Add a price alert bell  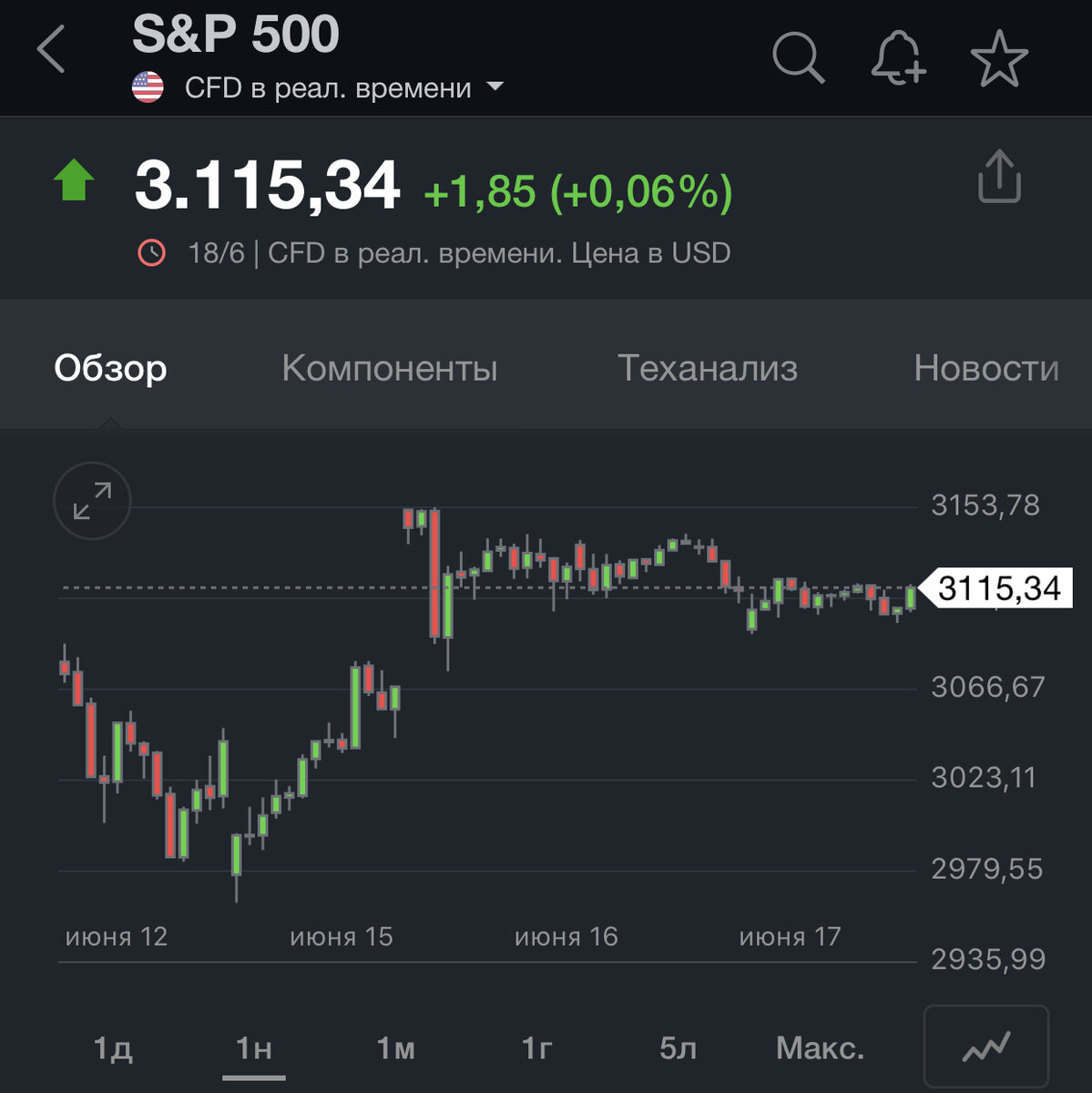[898, 58]
